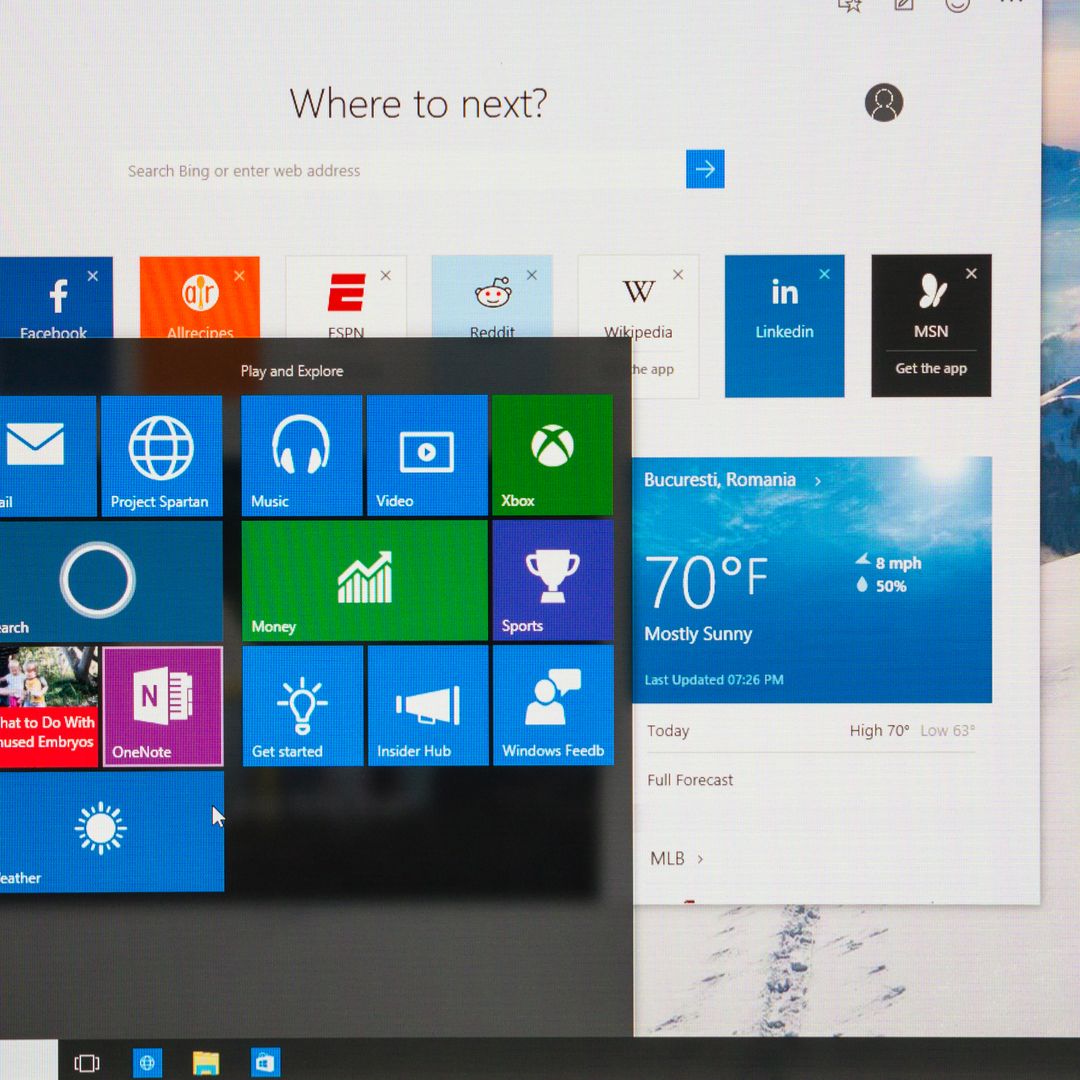Viewport: 1080px width, 1080px height.
Task: Open File Explorer from the taskbar
Action: point(205,1063)
